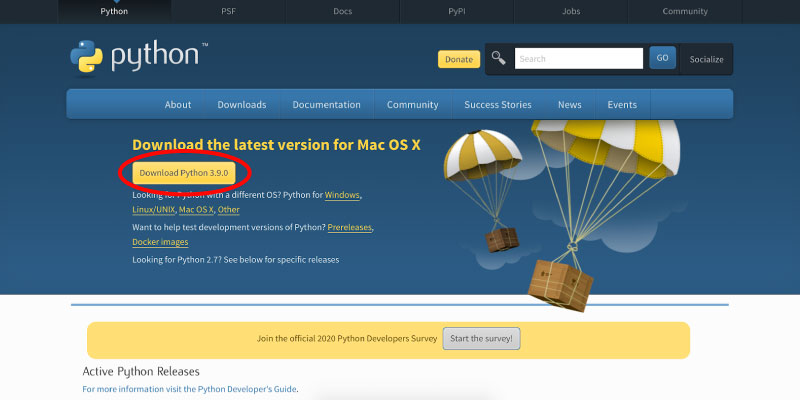Focus the Search input field

coord(579,59)
